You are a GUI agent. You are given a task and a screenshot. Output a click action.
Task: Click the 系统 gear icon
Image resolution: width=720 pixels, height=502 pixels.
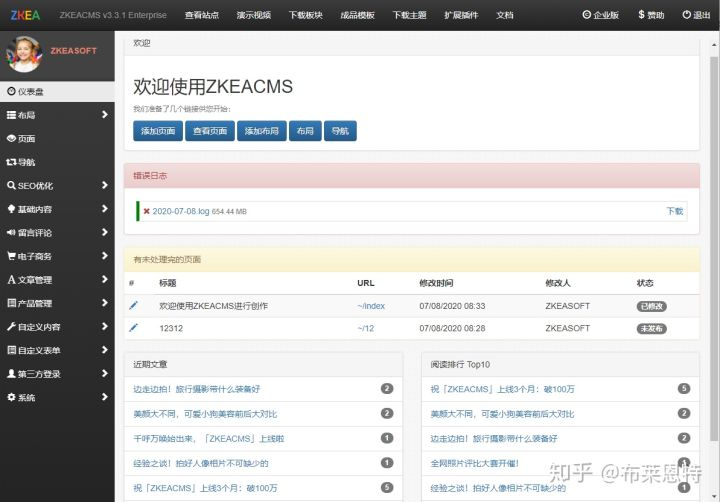(11, 397)
